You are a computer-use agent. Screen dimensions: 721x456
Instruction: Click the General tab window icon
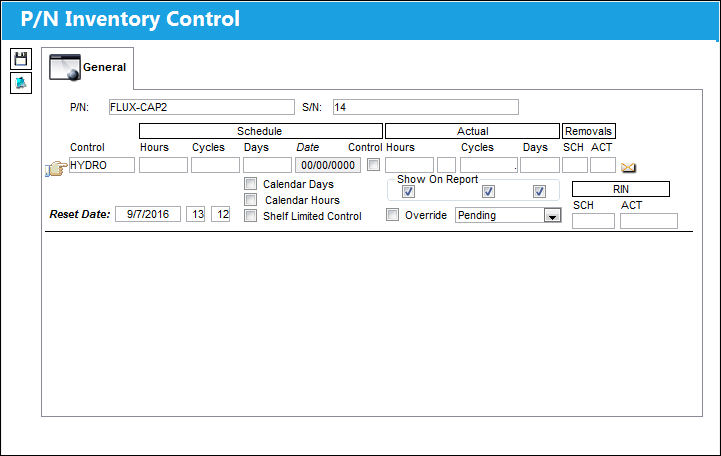65,67
